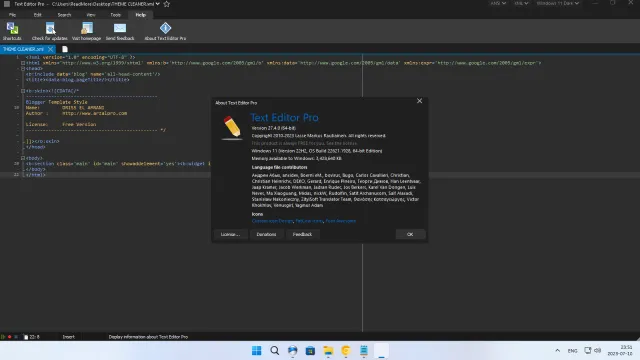Open Microsoft Store from taskbar

coord(310,351)
